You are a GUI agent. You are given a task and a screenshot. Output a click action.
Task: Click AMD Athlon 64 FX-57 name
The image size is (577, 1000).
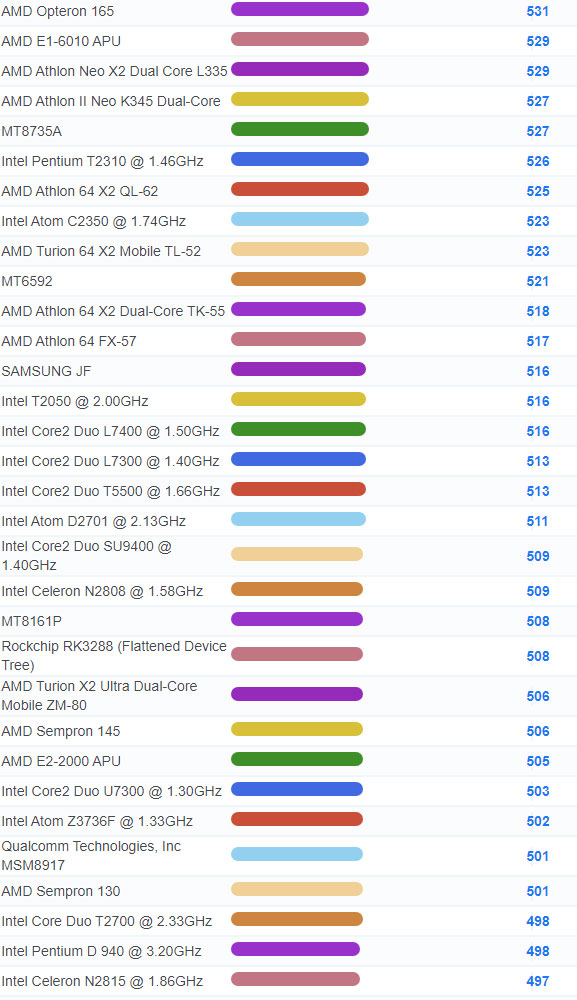69,341
